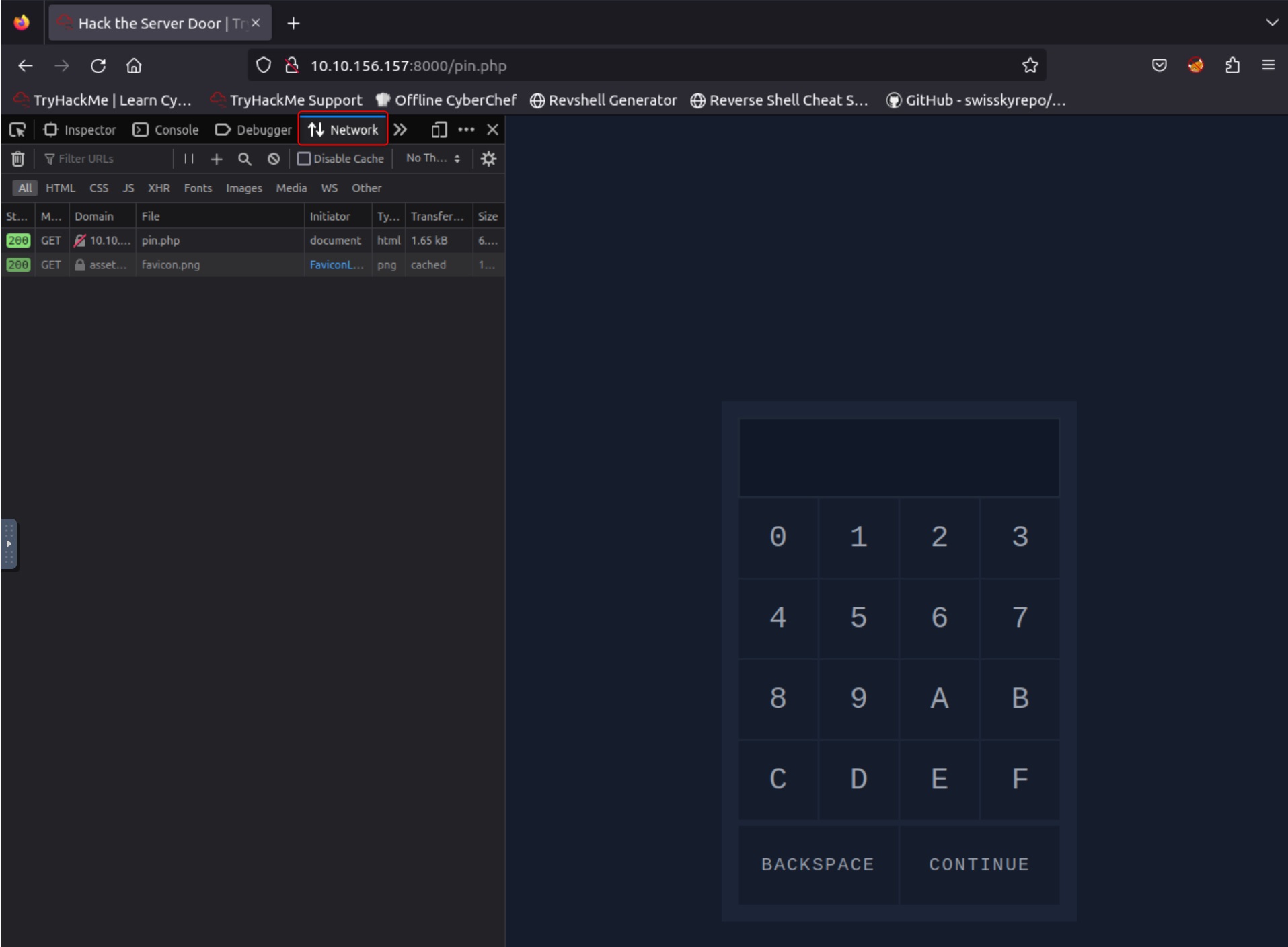
Task: Open DevTools customize ellipsis menu
Action: pyautogui.click(x=466, y=130)
